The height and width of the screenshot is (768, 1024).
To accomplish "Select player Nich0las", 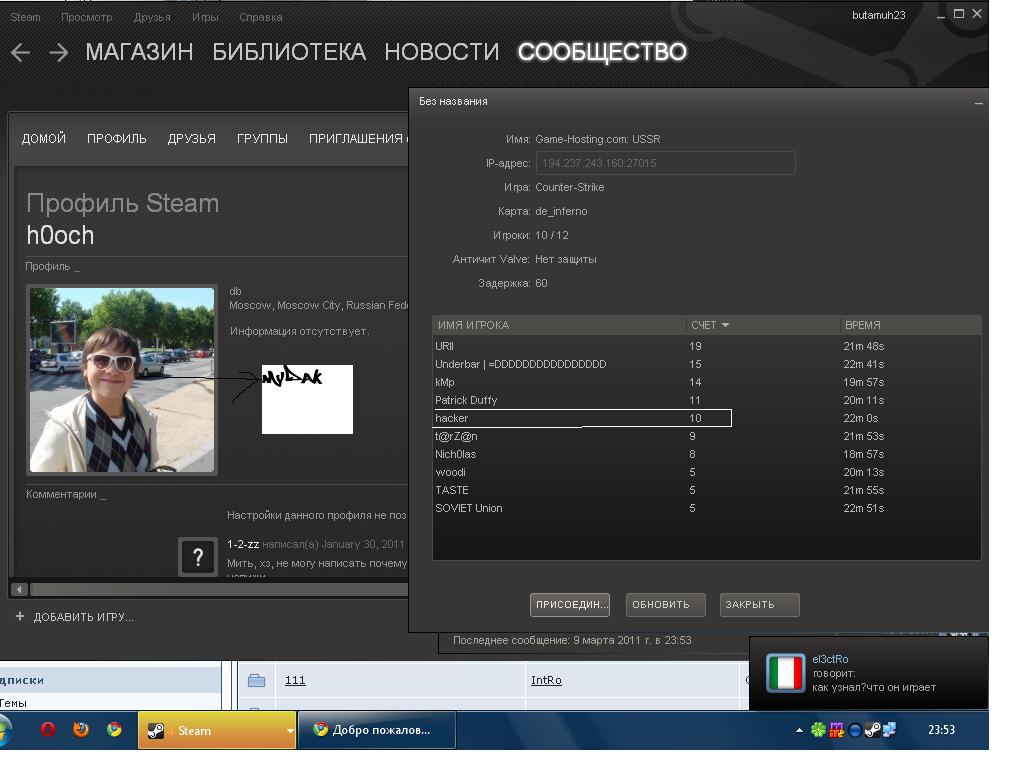I will (x=707, y=454).
